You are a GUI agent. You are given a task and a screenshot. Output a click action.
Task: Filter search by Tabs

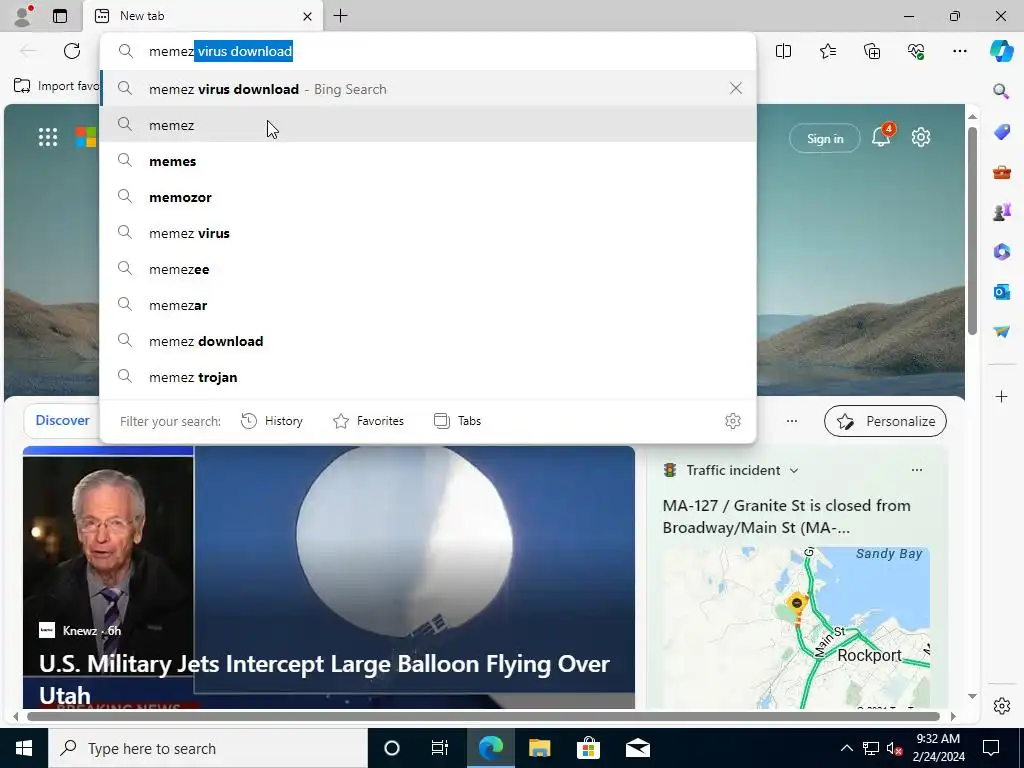457,421
